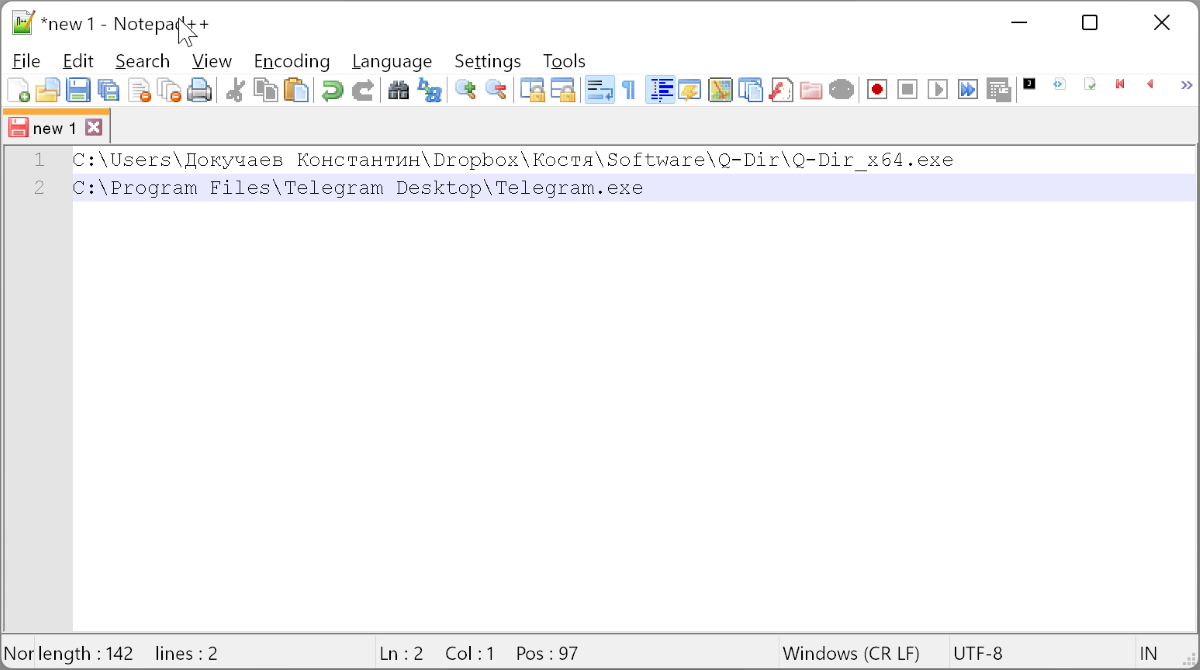Screen dimensions: 1200x670
Task: Open the Settings menu
Action: click(x=488, y=61)
